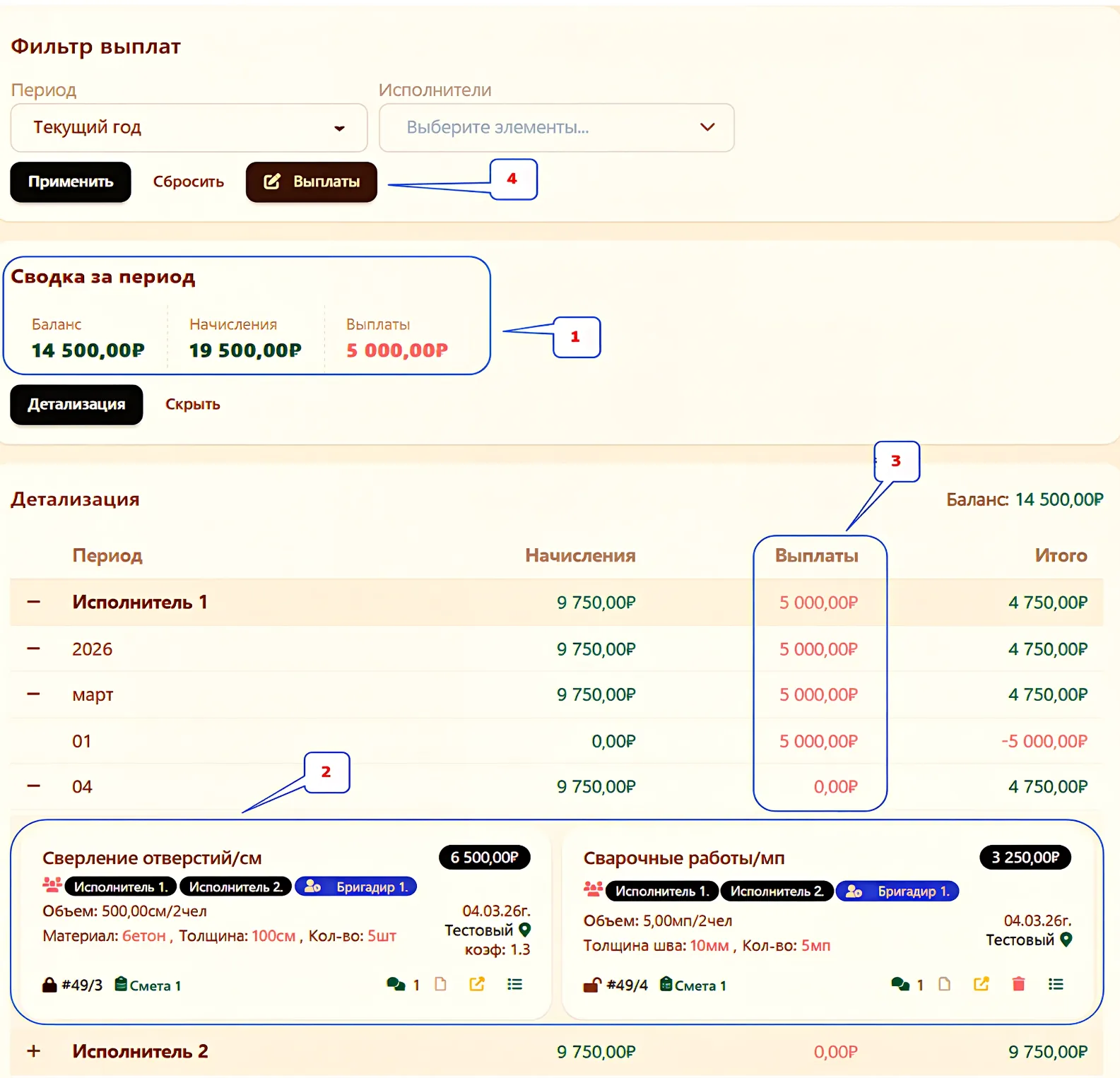
Task: Open the Выплаты edit button
Action: pos(312,182)
